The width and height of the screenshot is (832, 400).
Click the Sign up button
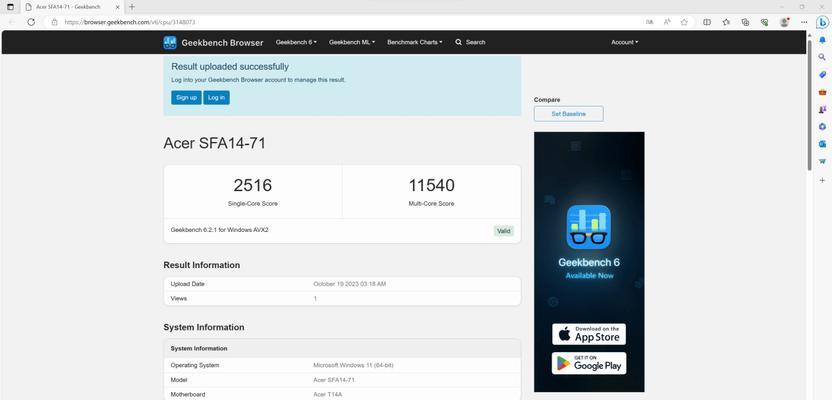tap(186, 98)
